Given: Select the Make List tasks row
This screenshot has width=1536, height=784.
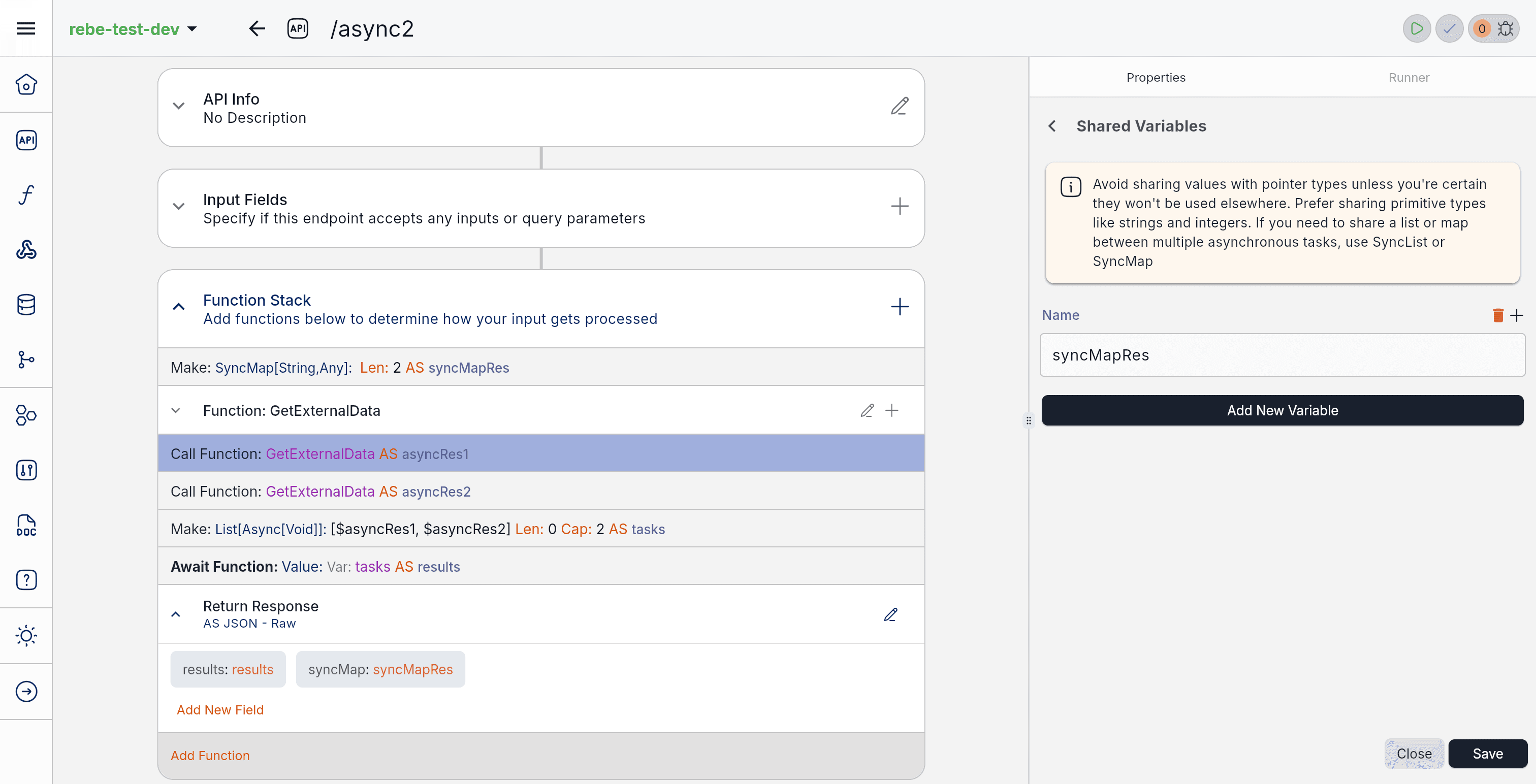Looking at the screenshot, I should point(541,530).
